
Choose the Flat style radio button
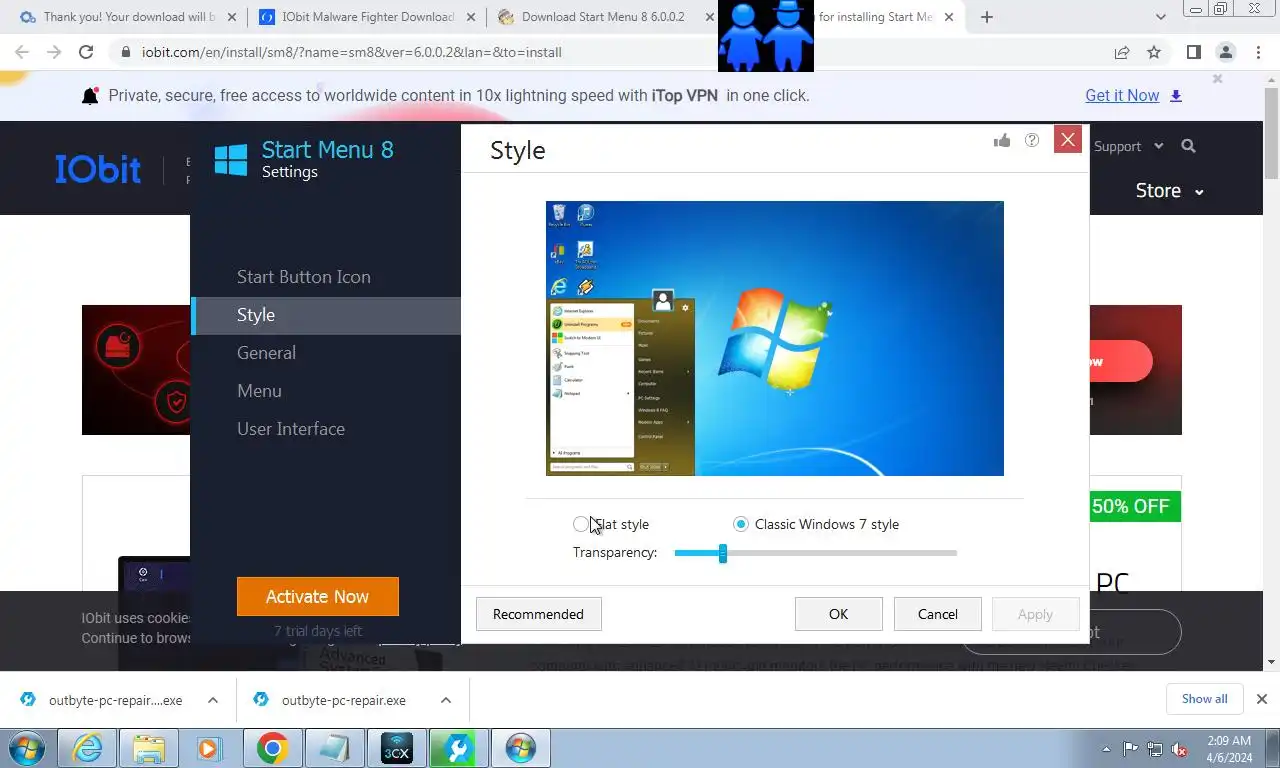pos(581,524)
